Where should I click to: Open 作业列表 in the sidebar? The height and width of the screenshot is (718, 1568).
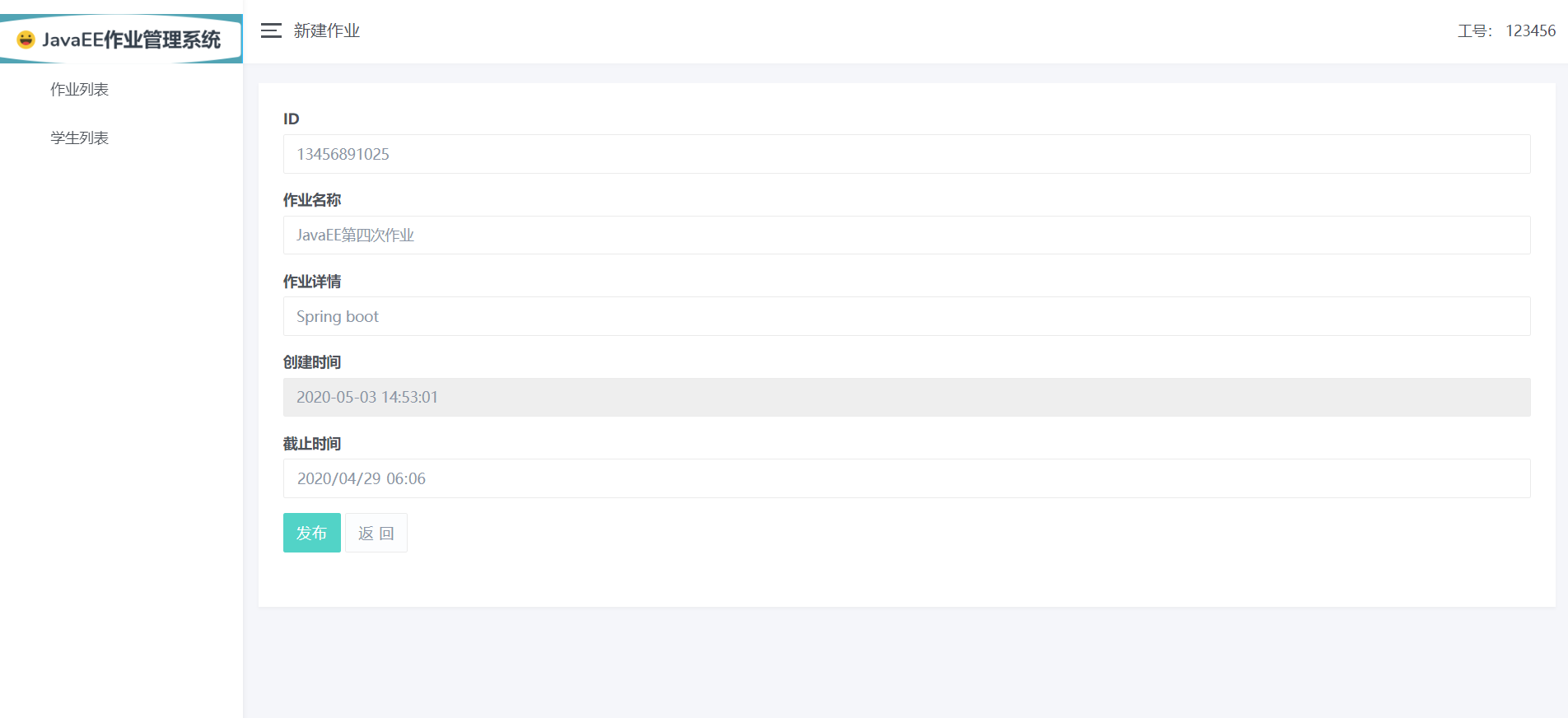coord(79,90)
